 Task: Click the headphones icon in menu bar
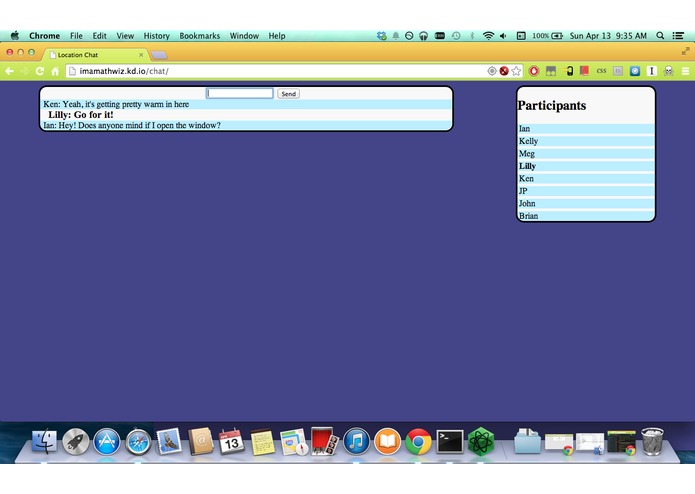click(423, 36)
